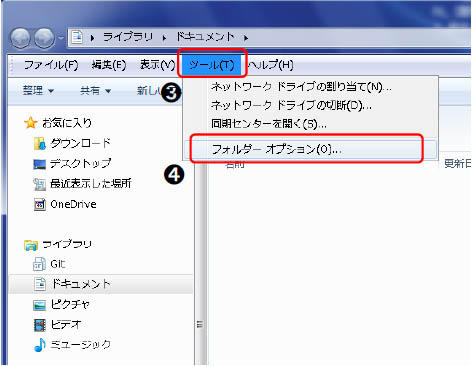Select ネットワーク ドライブの割り当て(N)... entry
The width and height of the screenshot is (472, 366).
pos(301,87)
